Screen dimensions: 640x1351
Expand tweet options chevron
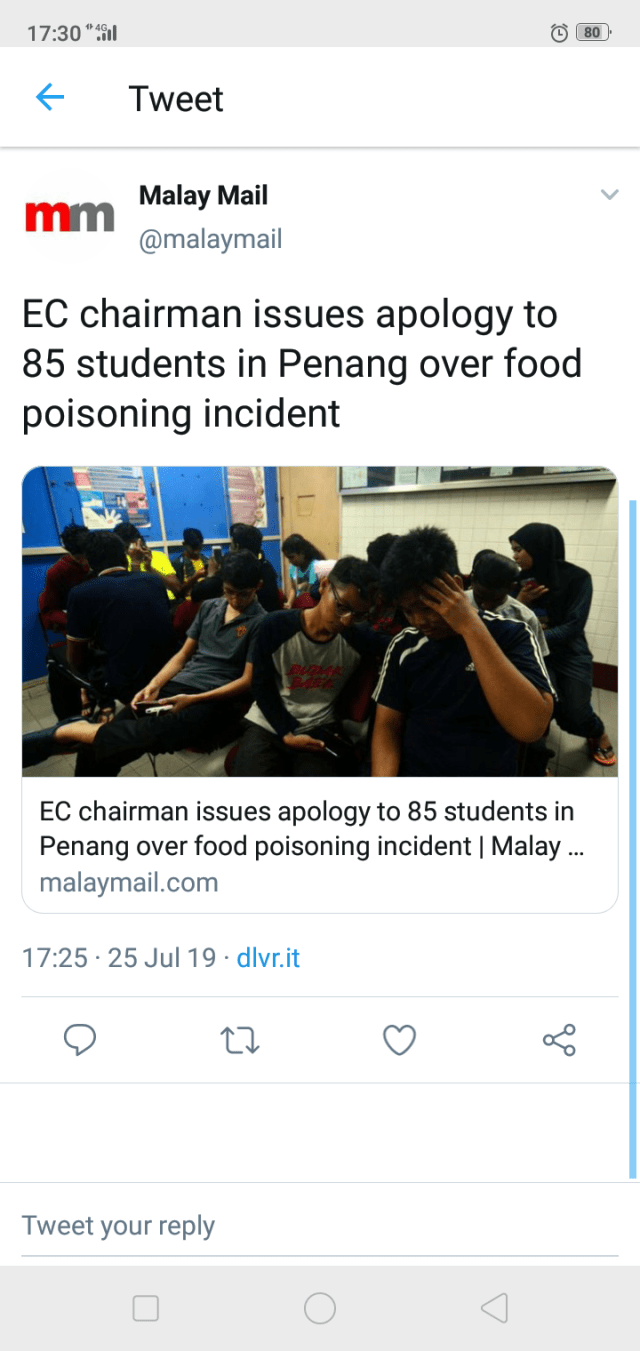pos(609,194)
